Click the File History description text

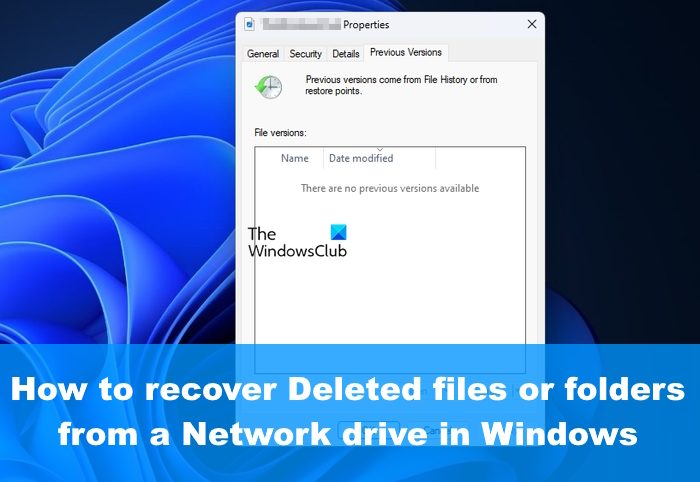(x=401, y=85)
